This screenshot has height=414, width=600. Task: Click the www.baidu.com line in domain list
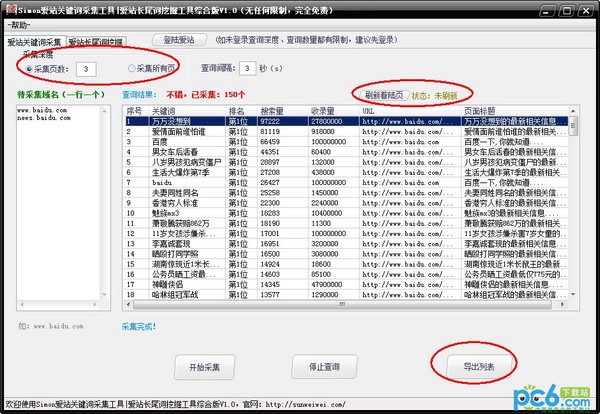(42, 110)
